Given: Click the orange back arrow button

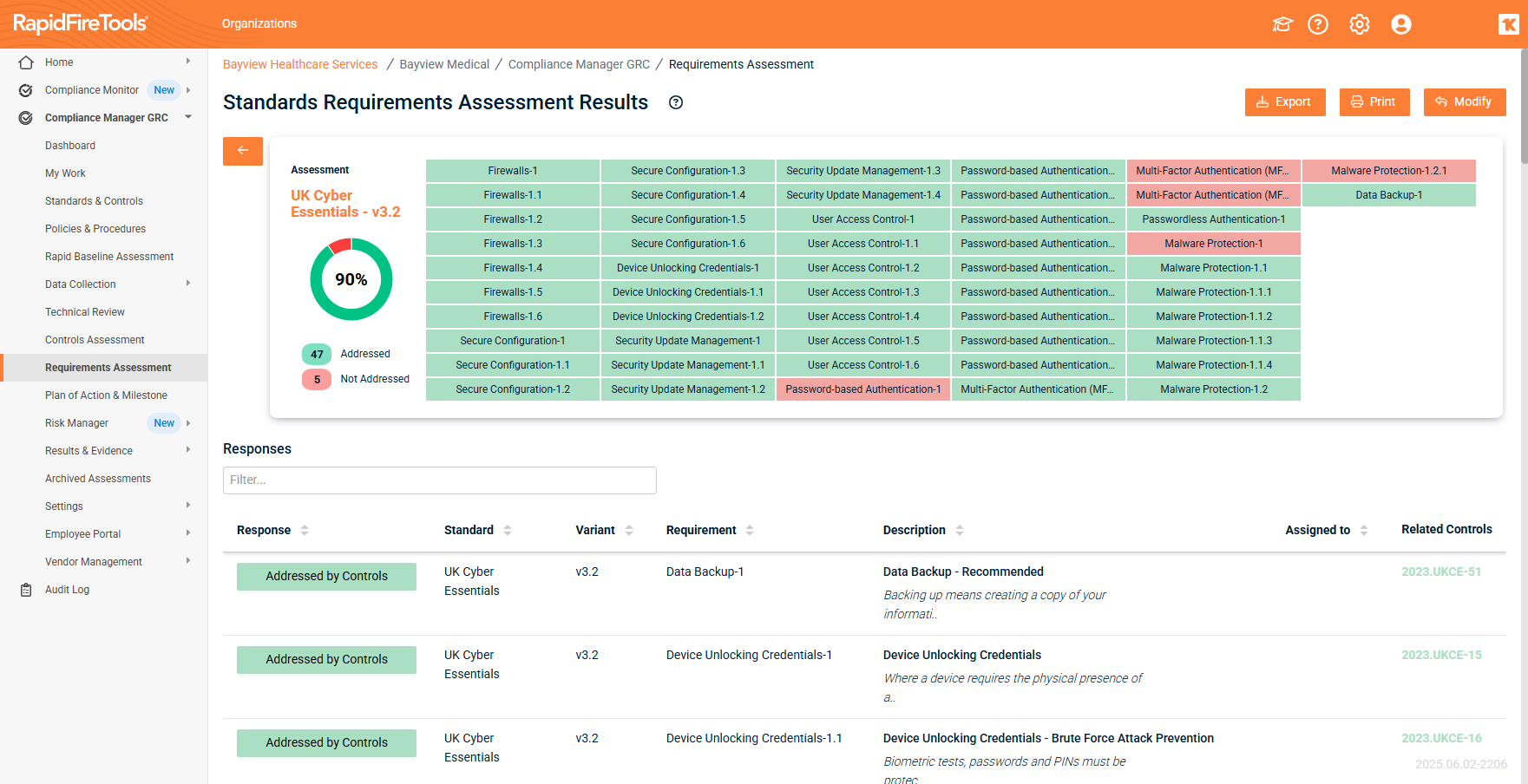Looking at the screenshot, I should (x=243, y=151).
